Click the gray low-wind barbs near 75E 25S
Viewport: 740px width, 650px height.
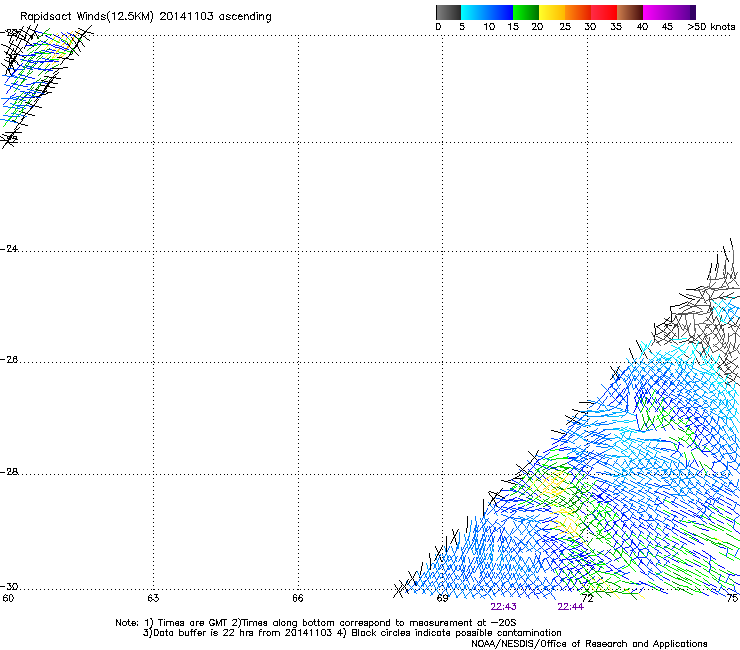(703, 314)
